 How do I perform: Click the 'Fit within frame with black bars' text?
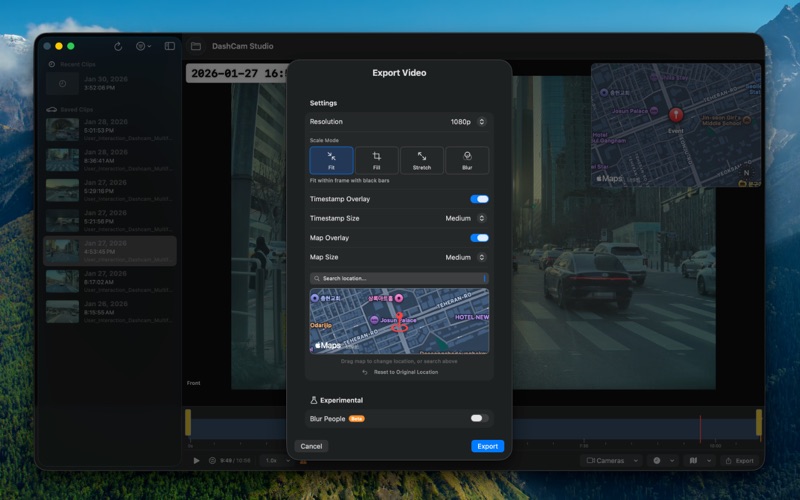click(349, 181)
